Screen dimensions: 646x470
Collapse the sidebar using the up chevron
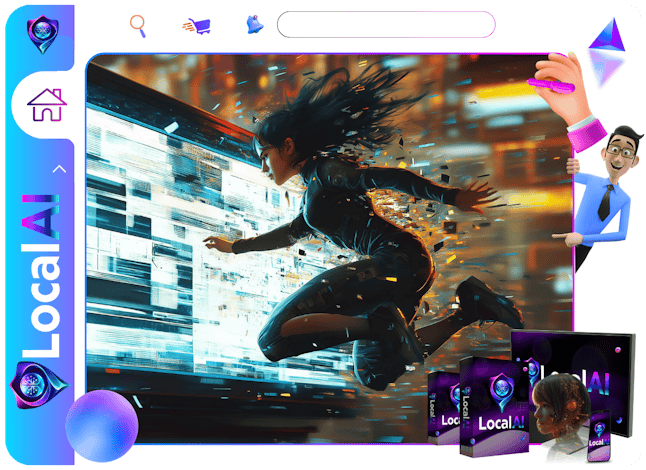coord(60,169)
